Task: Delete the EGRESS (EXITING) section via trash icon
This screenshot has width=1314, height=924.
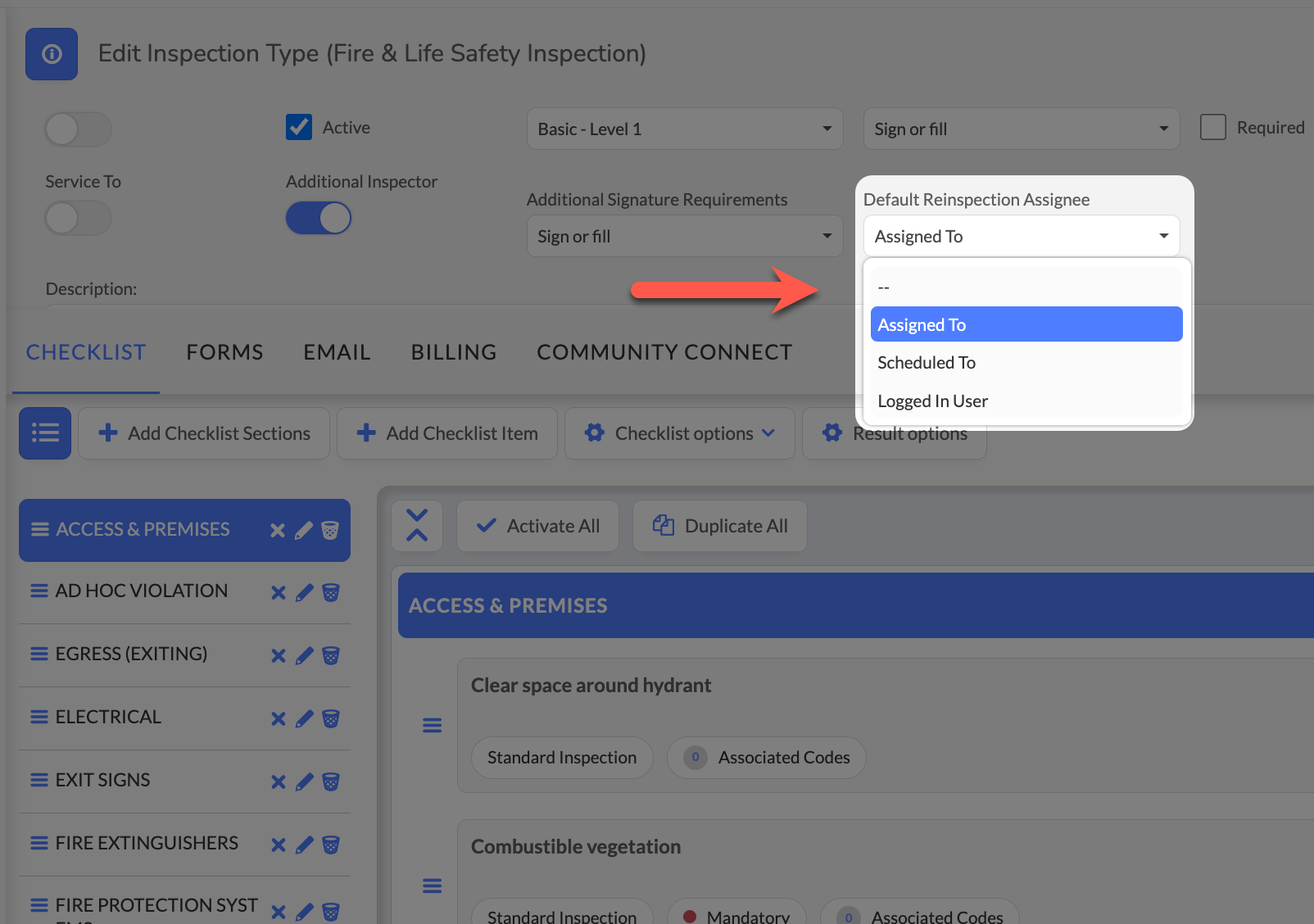Action: pos(331,655)
